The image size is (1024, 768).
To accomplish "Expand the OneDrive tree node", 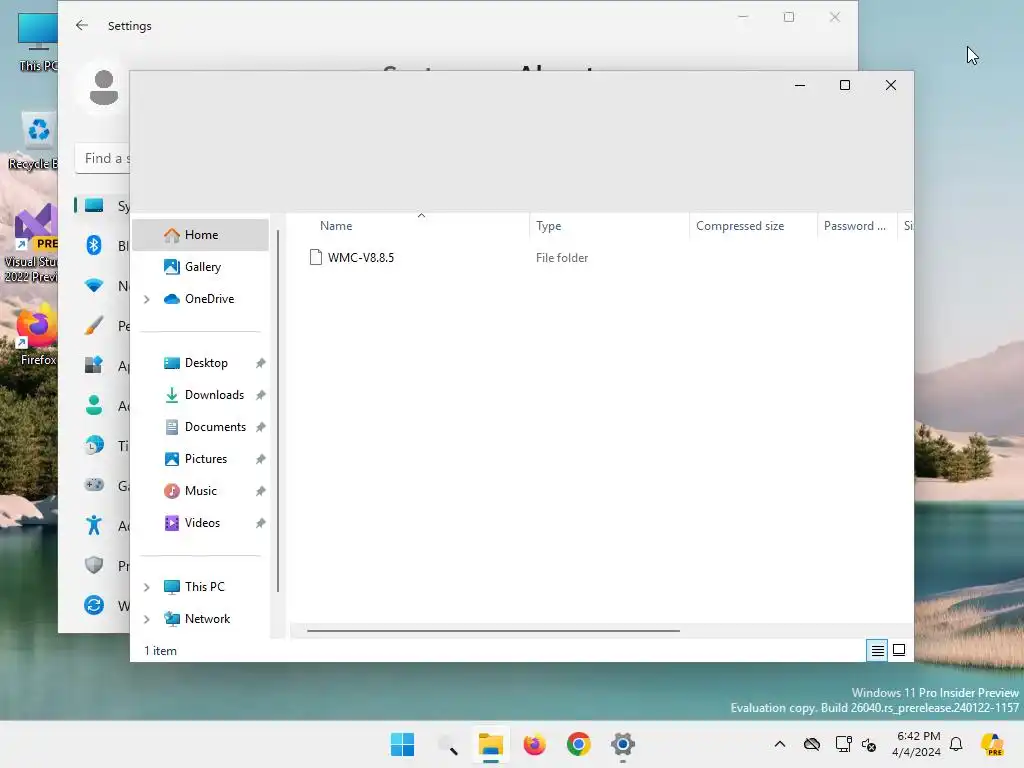I will pos(147,299).
